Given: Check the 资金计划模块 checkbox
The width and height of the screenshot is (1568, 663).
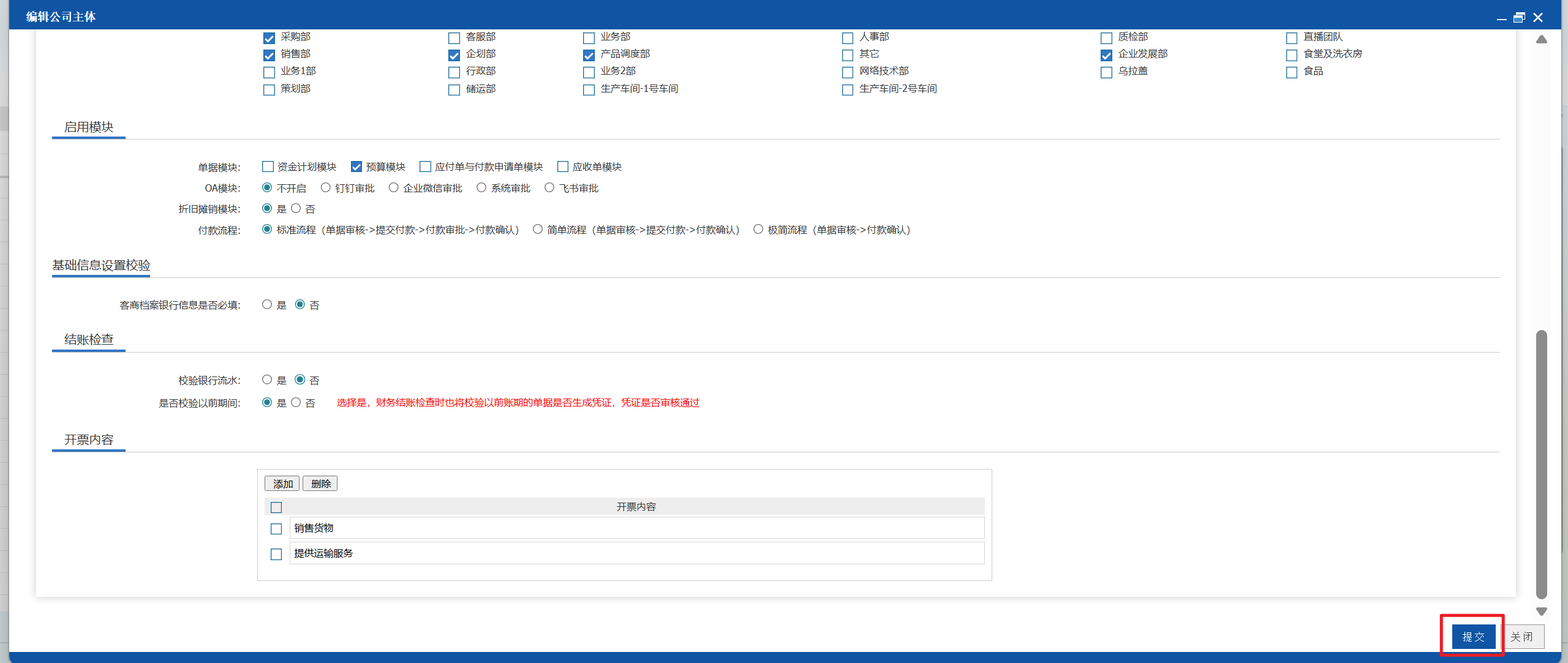Looking at the screenshot, I should 268,167.
